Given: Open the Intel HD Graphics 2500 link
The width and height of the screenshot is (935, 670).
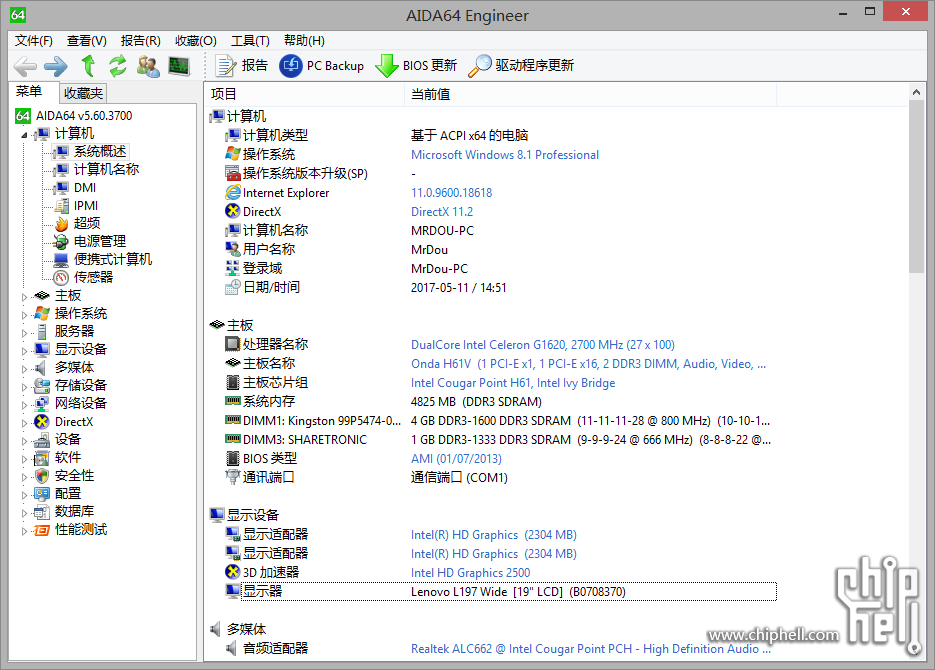Looking at the screenshot, I should pyautogui.click(x=470, y=573).
